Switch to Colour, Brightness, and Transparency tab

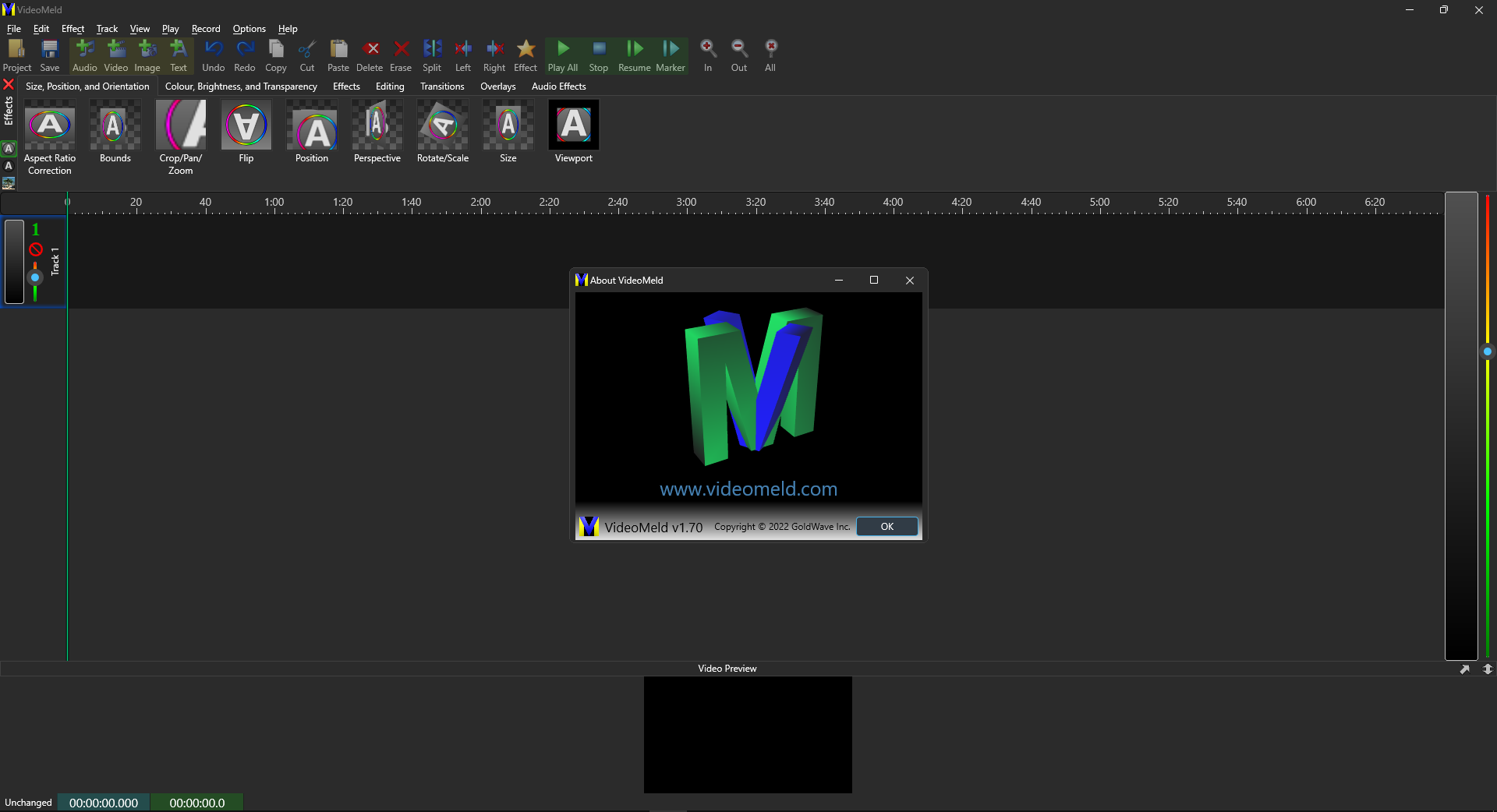241,86
